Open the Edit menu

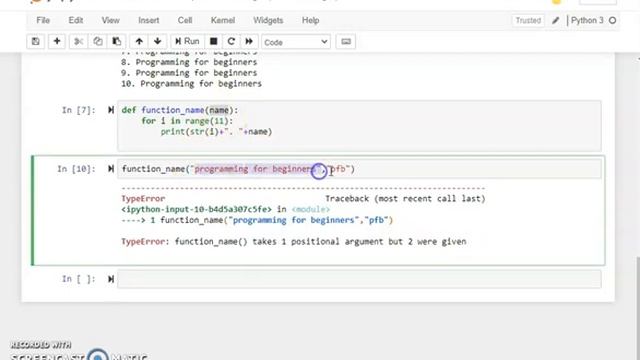click(76, 20)
